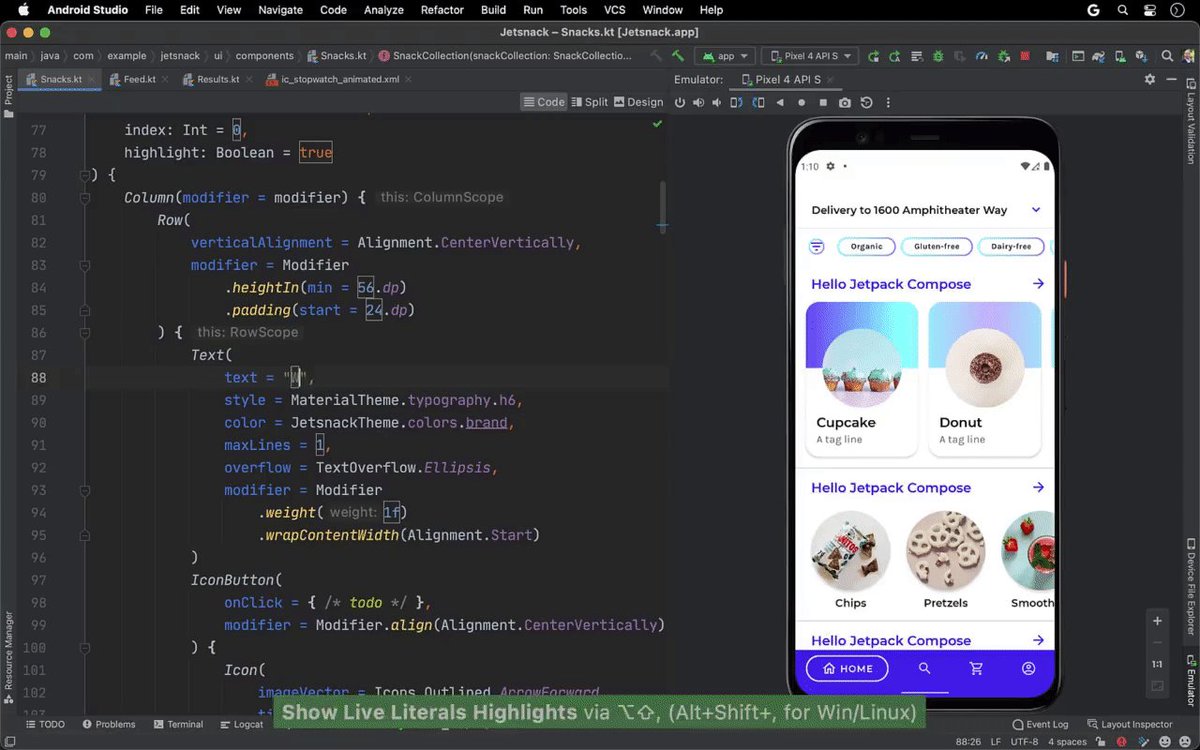Click the emulator rotate right icon
Viewport: 1200px width, 750px height.
pyautogui.click(x=758, y=102)
